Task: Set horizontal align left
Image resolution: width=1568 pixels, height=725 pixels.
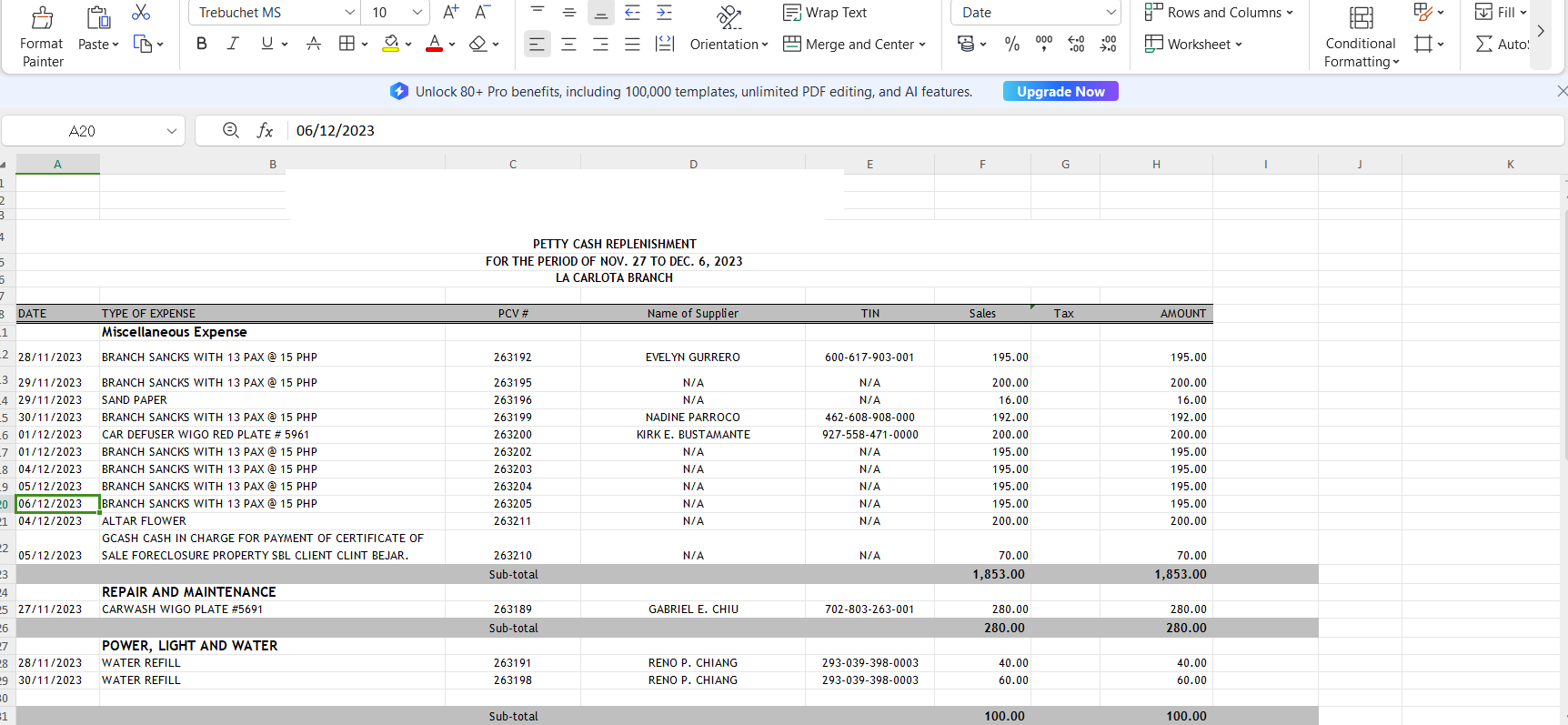Action: point(538,44)
